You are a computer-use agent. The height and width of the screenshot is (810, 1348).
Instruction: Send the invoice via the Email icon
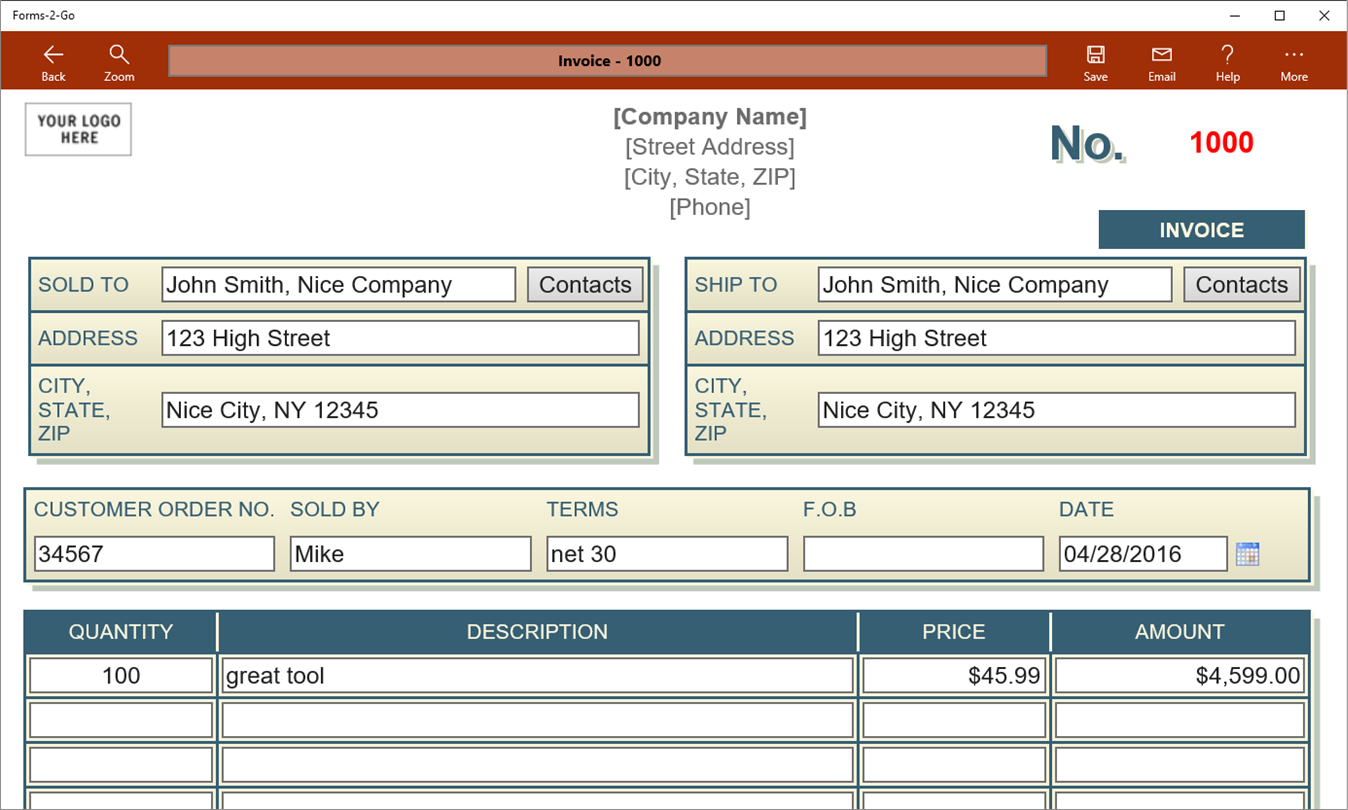point(1162,62)
